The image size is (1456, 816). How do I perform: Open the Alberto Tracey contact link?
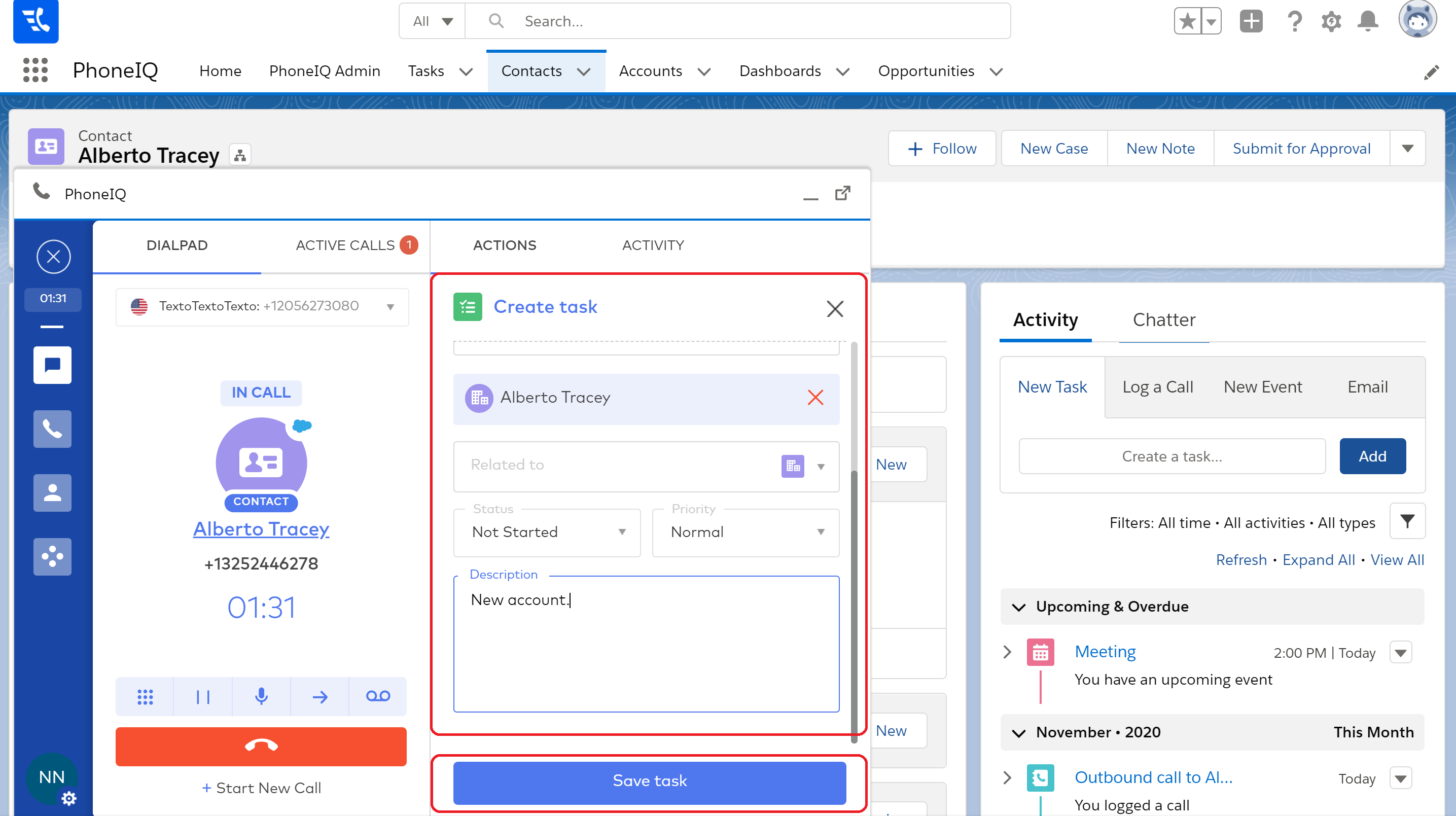tap(261, 529)
